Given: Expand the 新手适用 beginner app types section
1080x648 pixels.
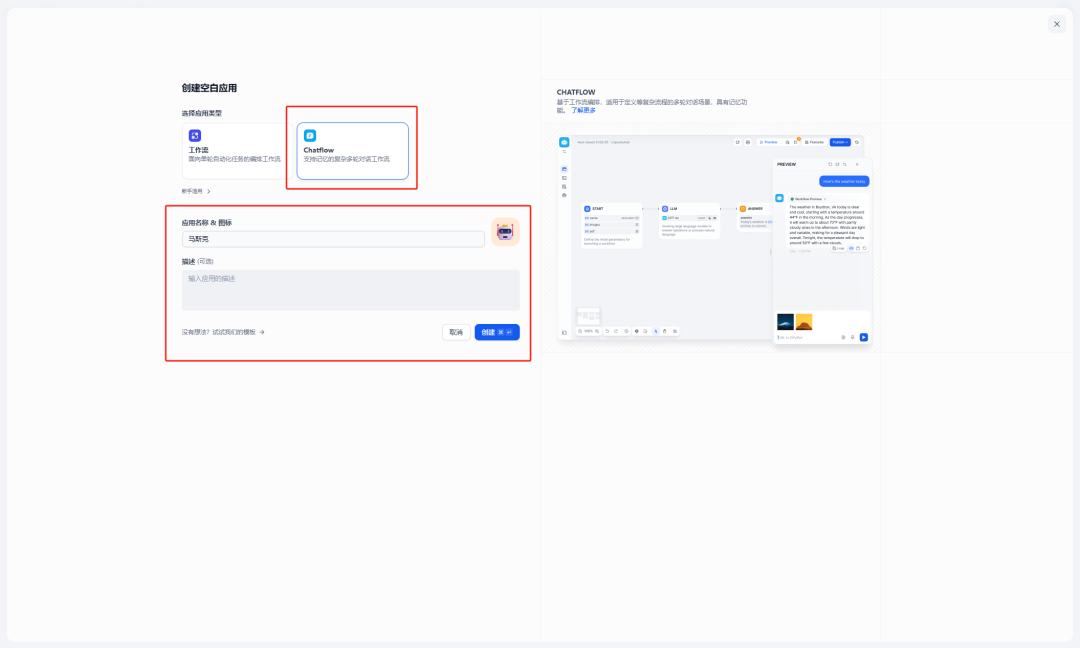Looking at the screenshot, I should tap(196, 191).
